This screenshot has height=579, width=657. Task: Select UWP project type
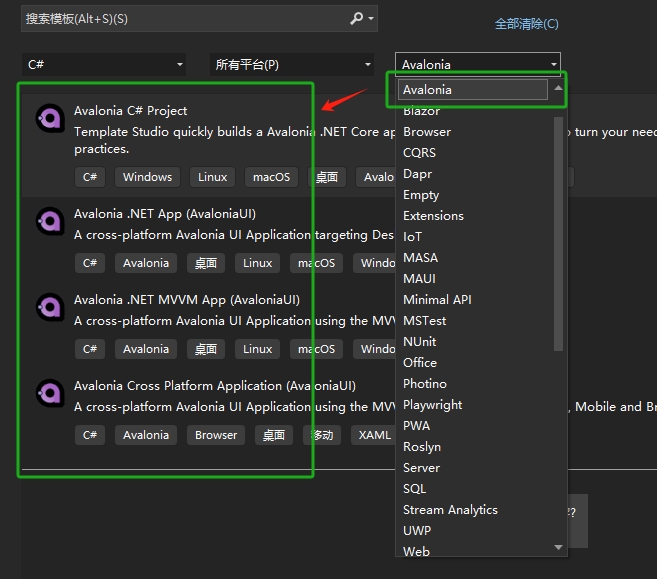click(x=417, y=530)
